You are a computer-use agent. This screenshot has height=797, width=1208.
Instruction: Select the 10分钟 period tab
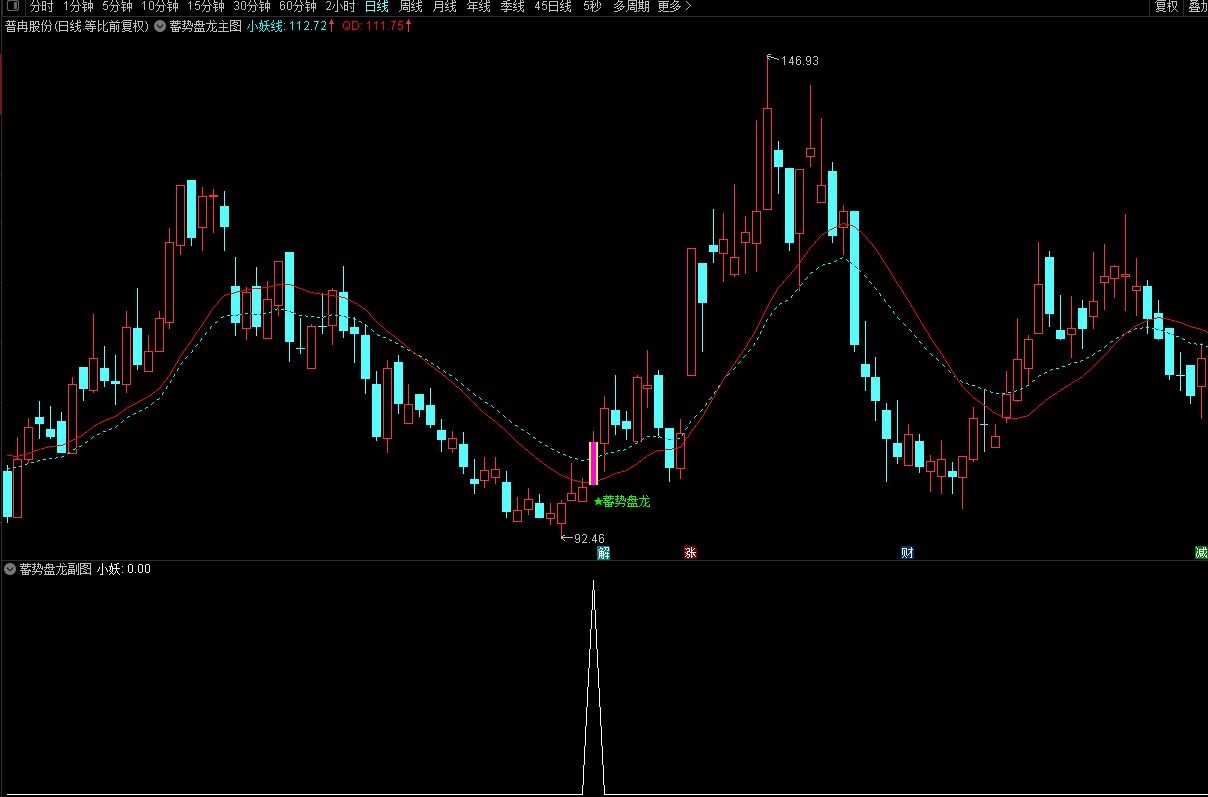[x=159, y=6]
